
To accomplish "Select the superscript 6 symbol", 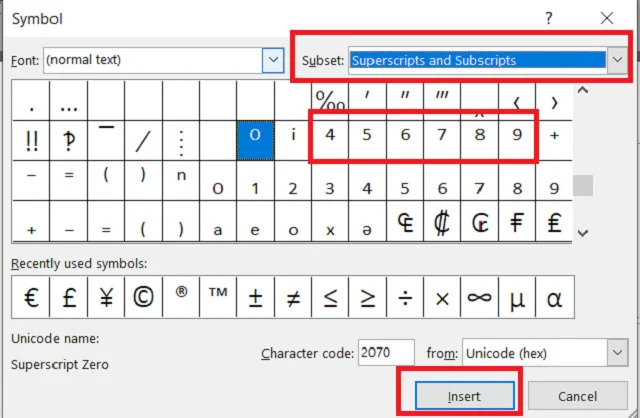I will (x=404, y=140).
